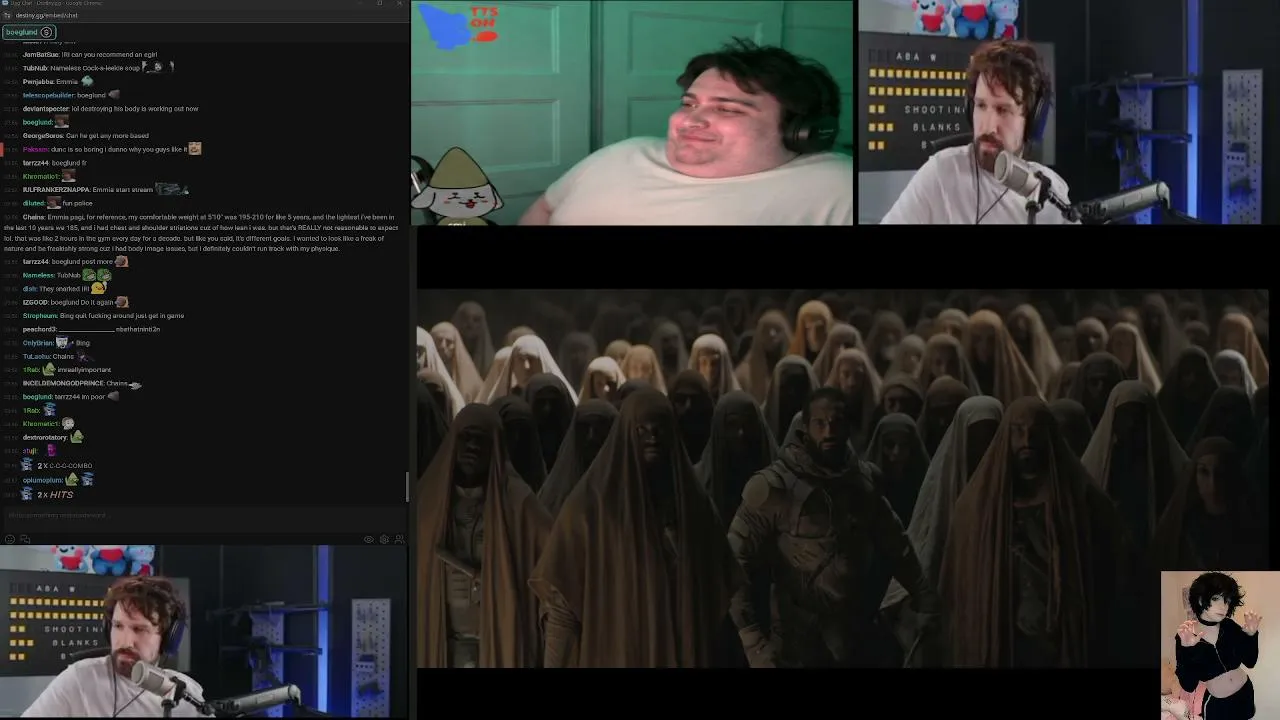Click the anime avatar overlay with black hair
This screenshot has height=720, width=1280.
pyautogui.click(x=1220, y=645)
